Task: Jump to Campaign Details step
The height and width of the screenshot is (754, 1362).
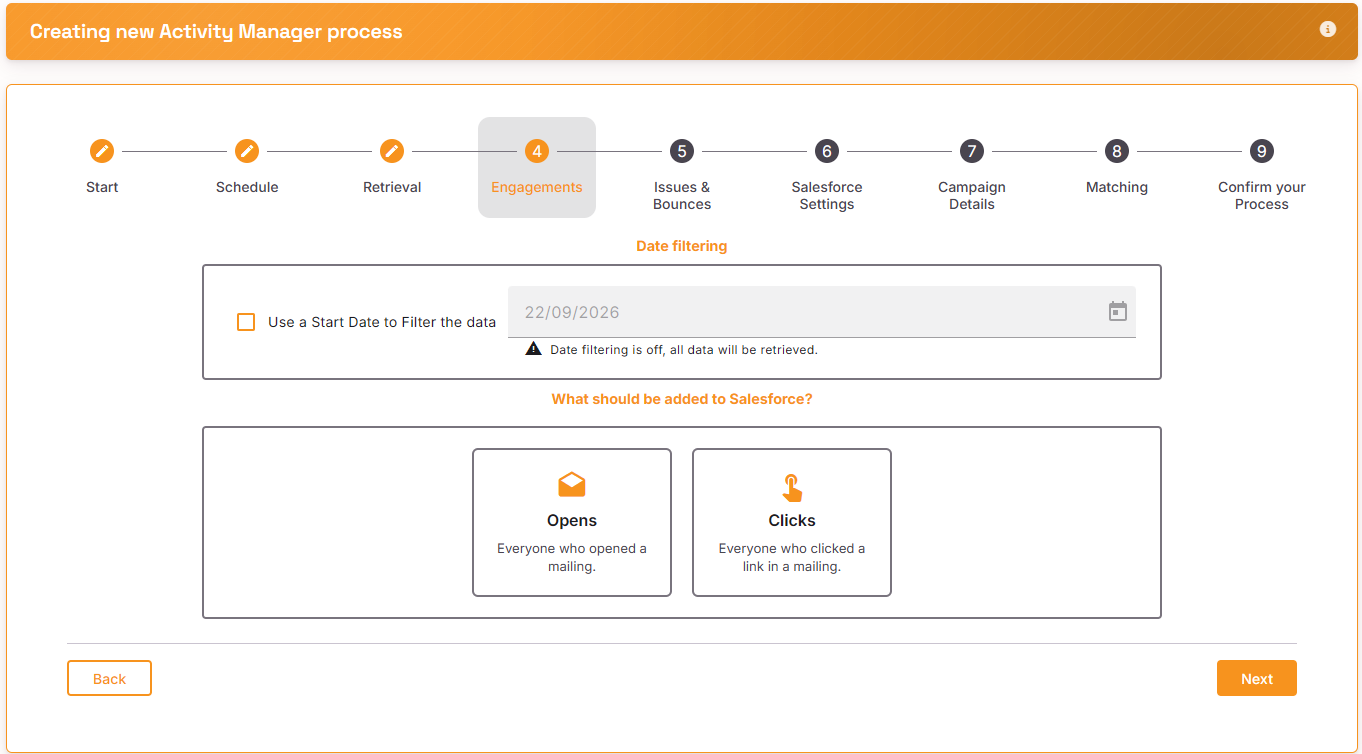Action: [972, 195]
